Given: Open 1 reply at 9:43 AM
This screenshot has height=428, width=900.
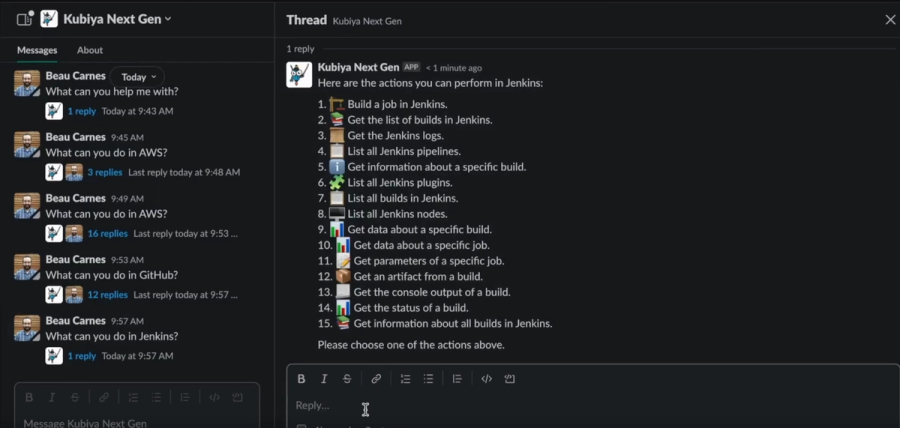Looking at the screenshot, I should pyautogui.click(x=82, y=111).
